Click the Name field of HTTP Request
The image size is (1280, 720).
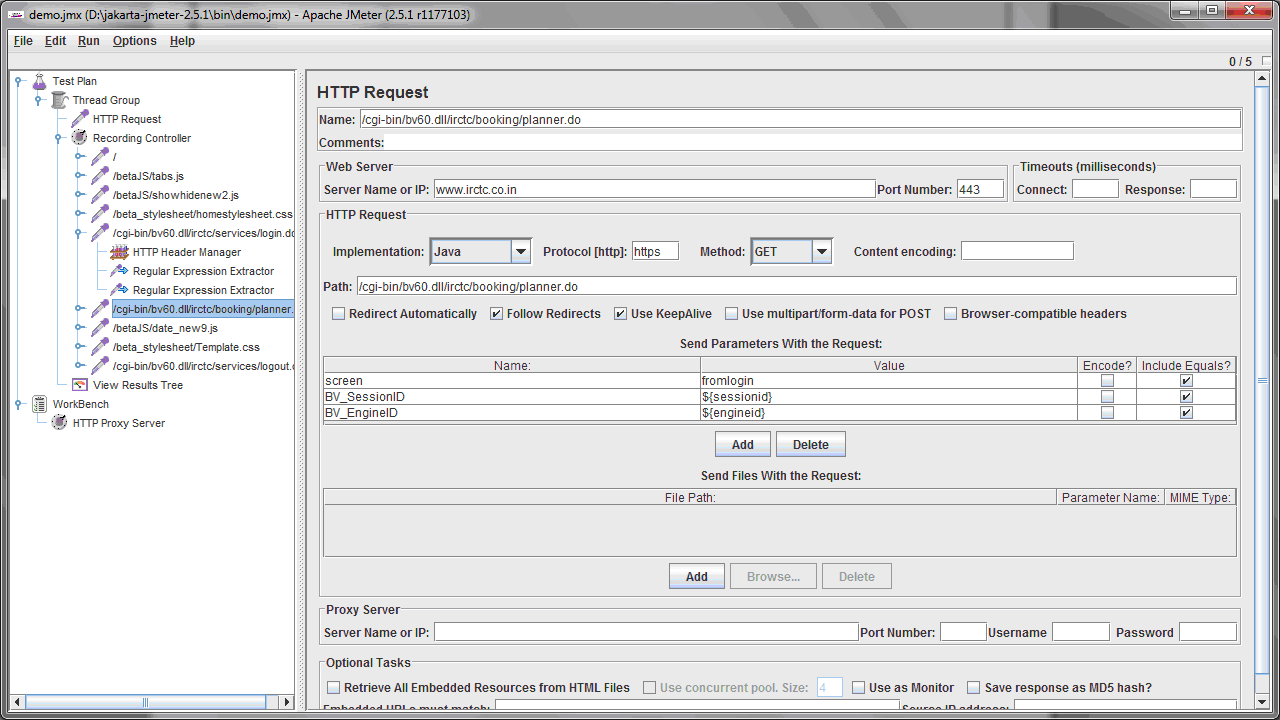click(x=800, y=119)
